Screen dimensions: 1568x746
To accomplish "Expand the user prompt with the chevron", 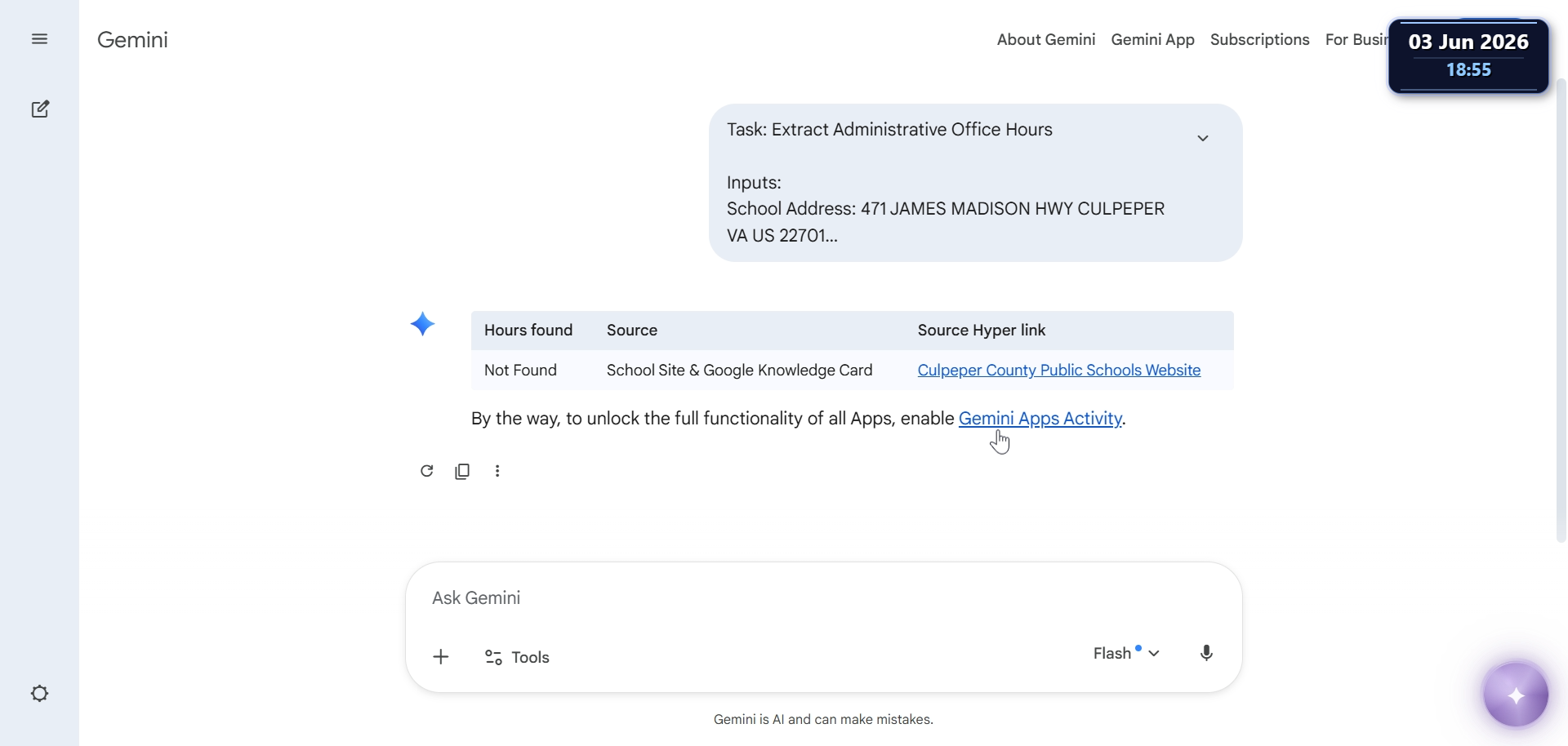I will 1203,138.
